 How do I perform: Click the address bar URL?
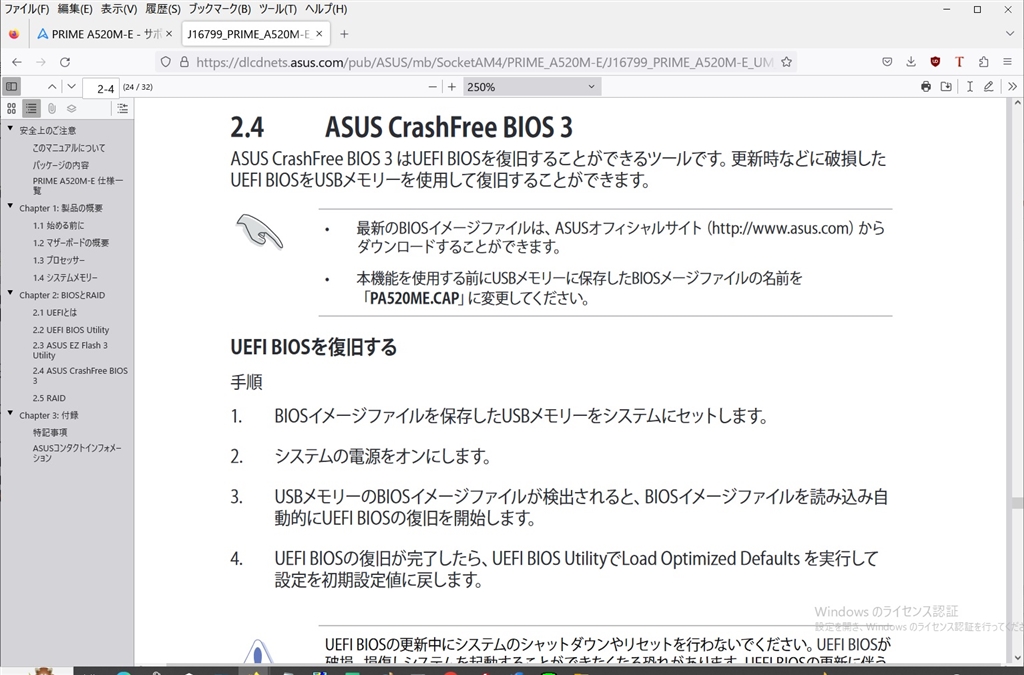pyautogui.click(x=485, y=62)
